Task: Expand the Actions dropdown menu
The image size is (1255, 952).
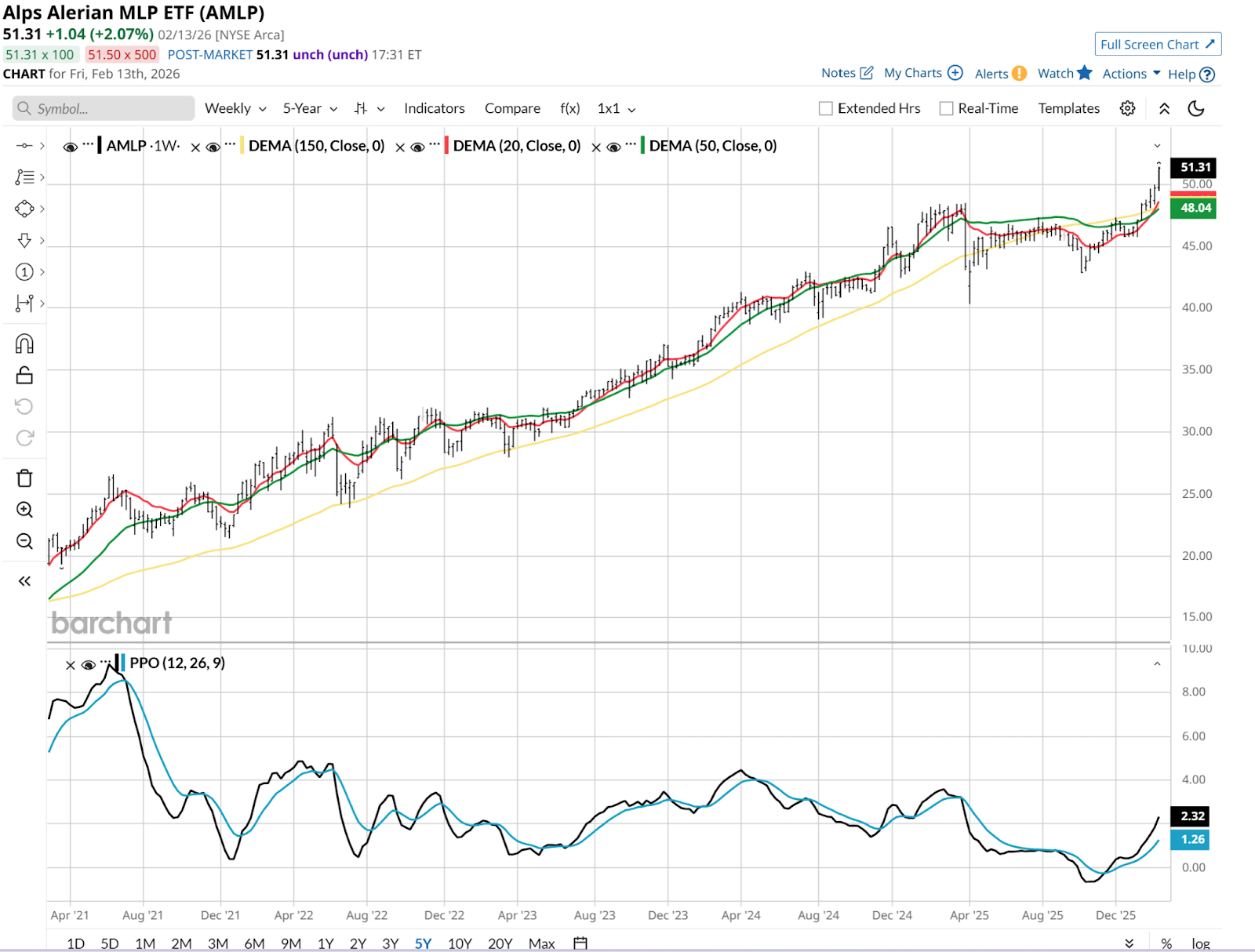Action: 1131,74
